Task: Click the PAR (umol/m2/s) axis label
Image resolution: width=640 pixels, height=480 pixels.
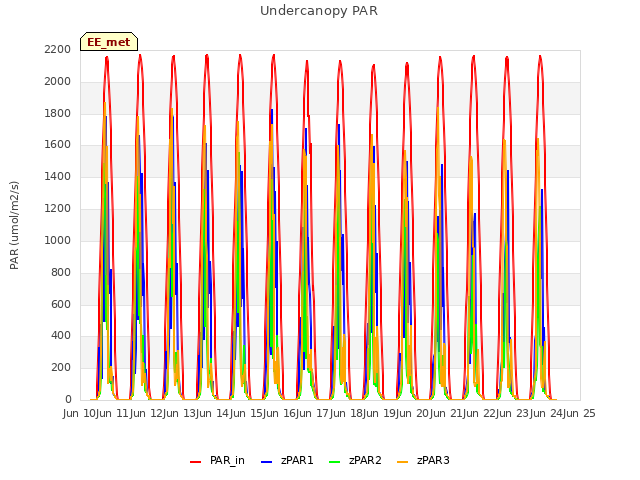Action: (x=14, y=225)
